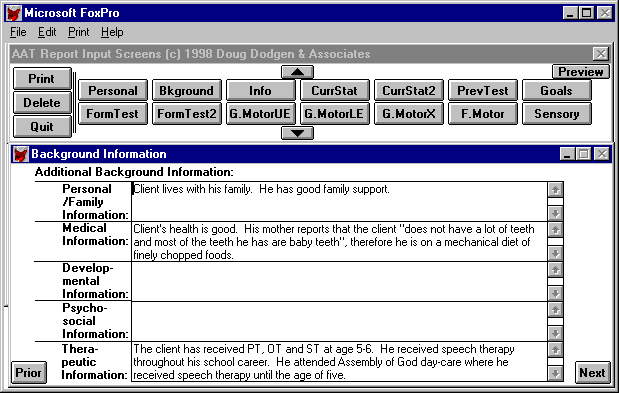Open the Edit menu
This screenshot has height=393, width=619.
click(47, 32)
